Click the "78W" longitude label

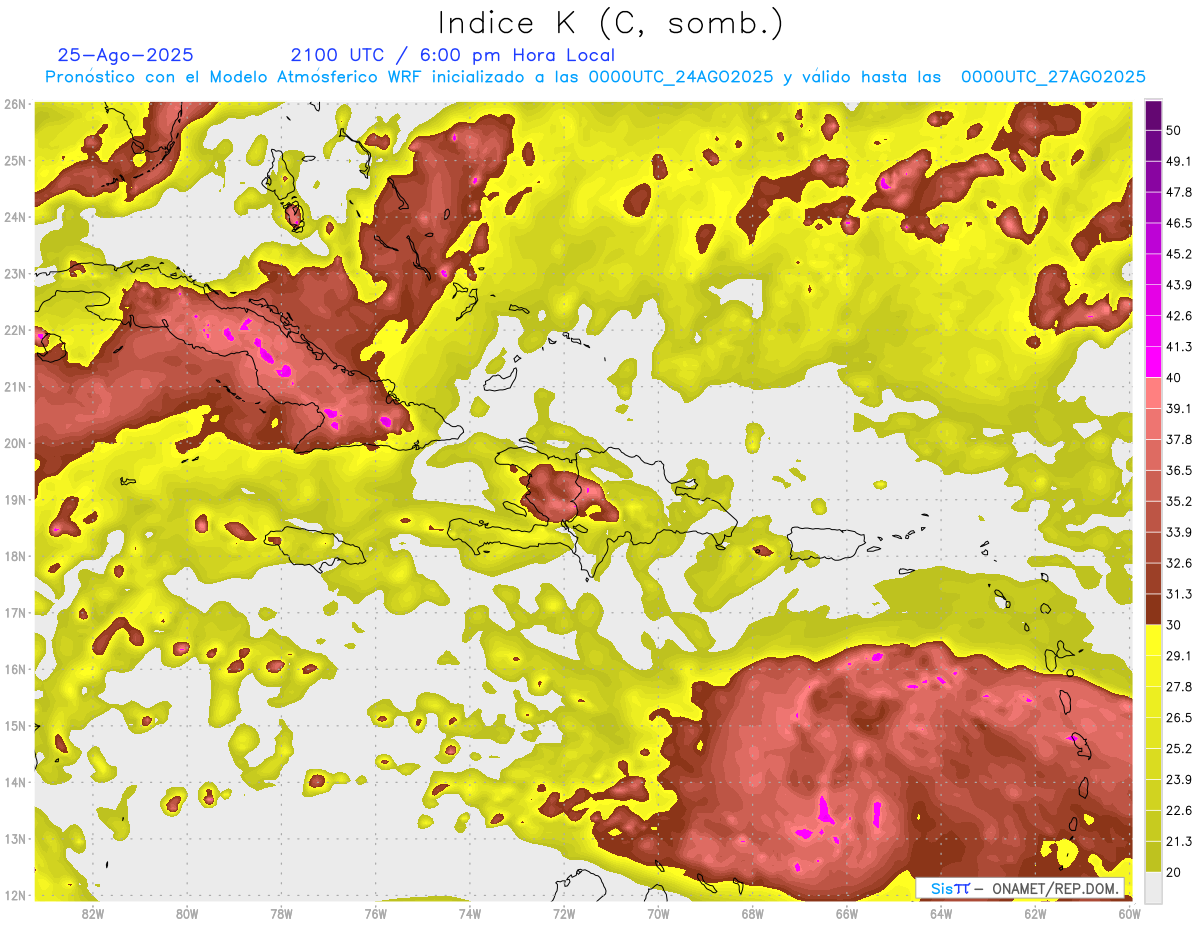point(281,913)
